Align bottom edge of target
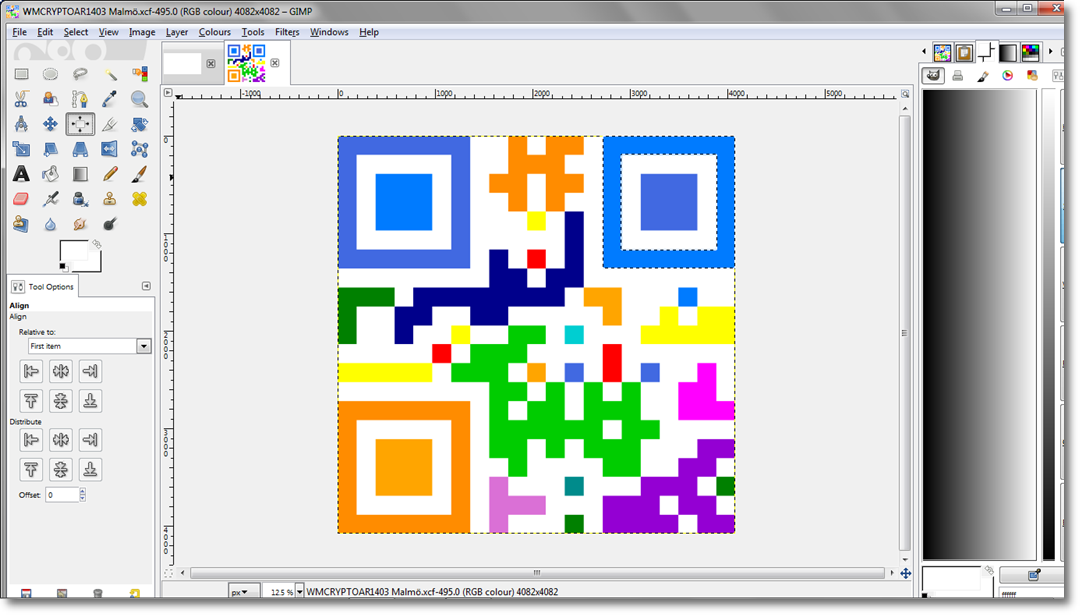The image size is (1080, 615). point(90,401)
